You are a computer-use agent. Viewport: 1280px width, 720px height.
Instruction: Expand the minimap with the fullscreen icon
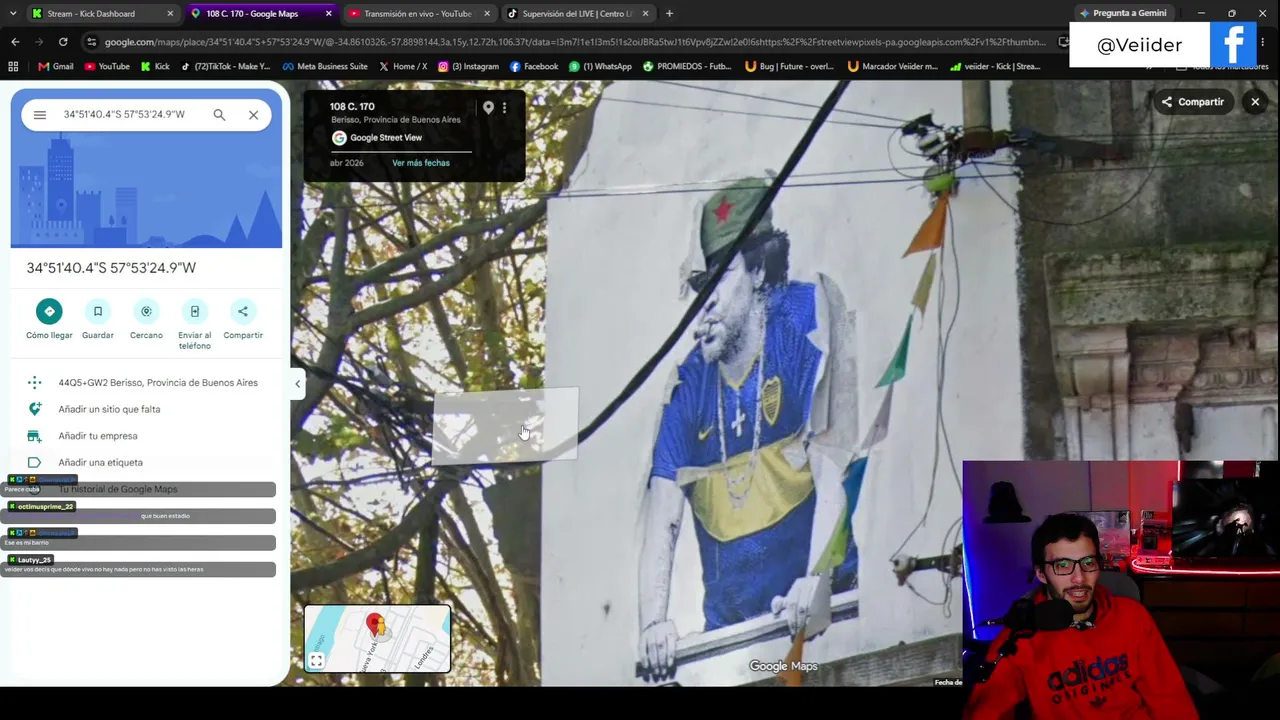pyautogui.click(x=316, y=661)
